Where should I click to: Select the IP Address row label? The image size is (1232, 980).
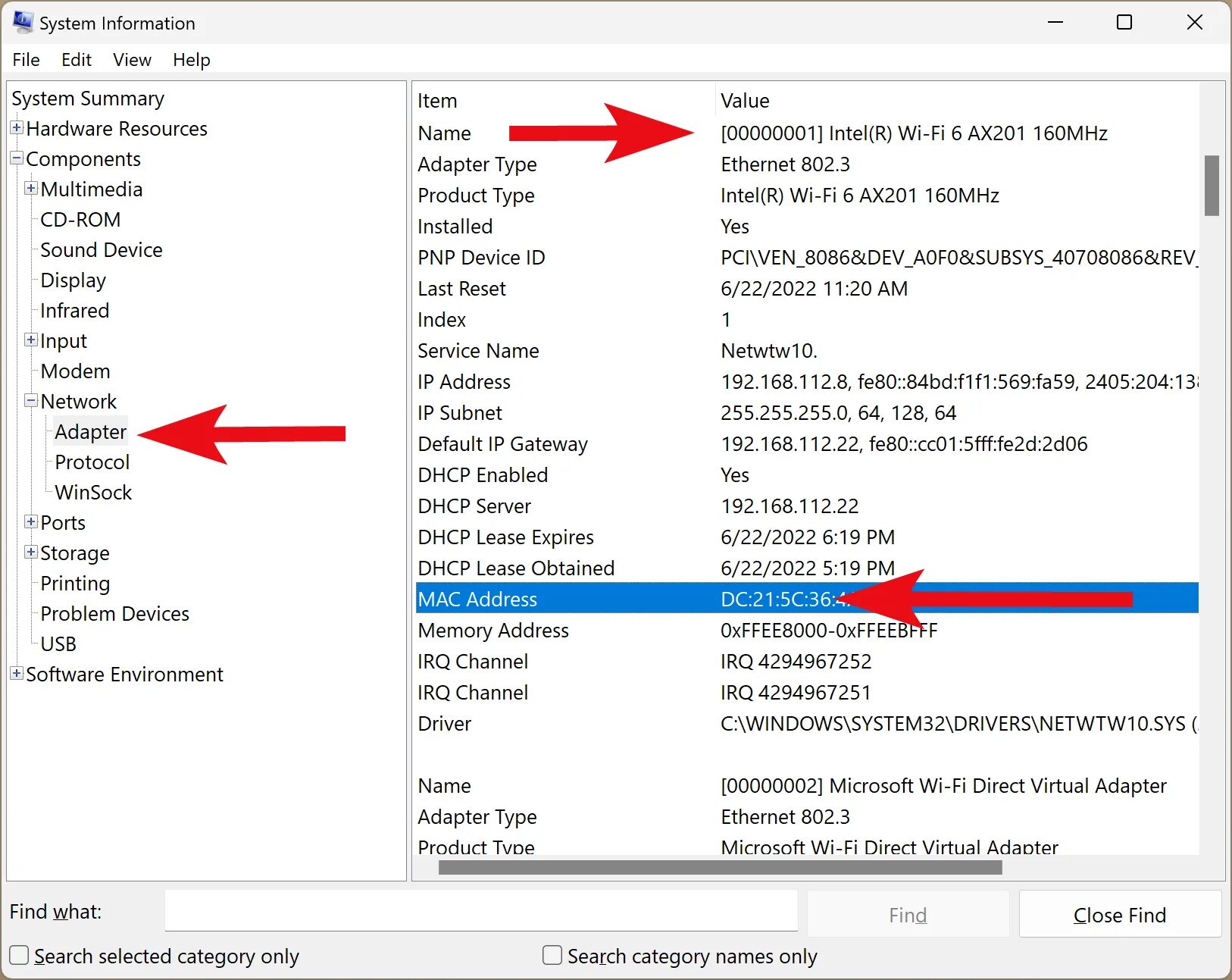point(464,382)
